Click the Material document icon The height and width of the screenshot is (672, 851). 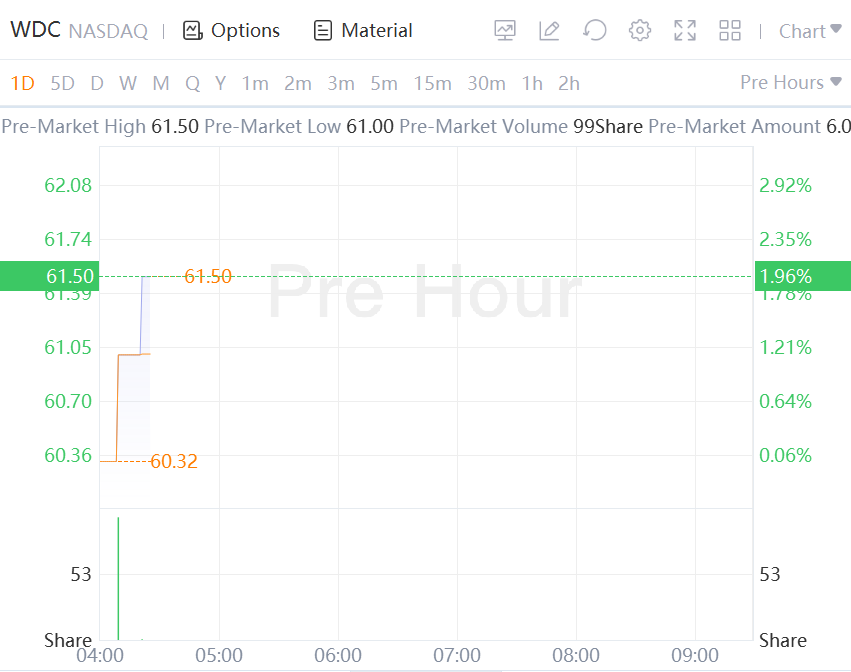(323, 31)
